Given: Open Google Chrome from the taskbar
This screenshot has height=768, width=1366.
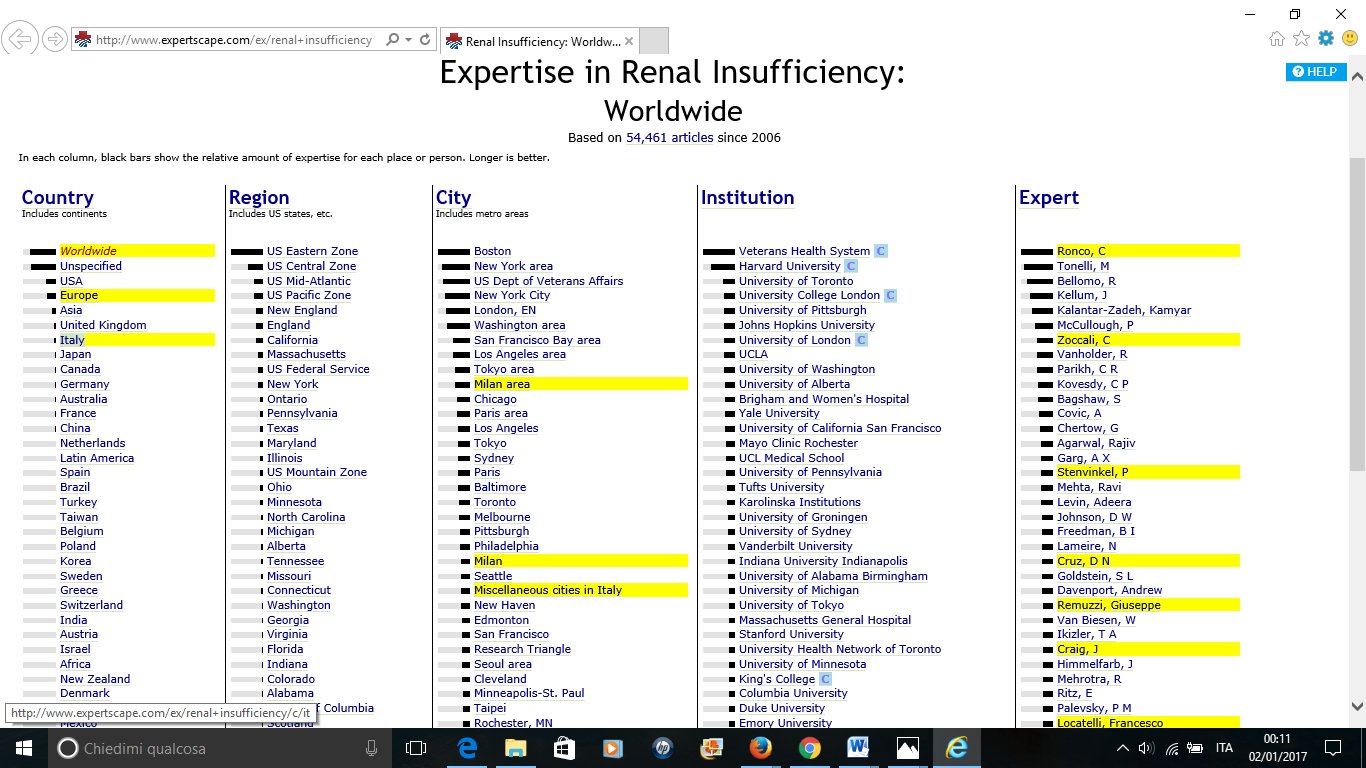Looking at the screenshot, I should point(810,748).
